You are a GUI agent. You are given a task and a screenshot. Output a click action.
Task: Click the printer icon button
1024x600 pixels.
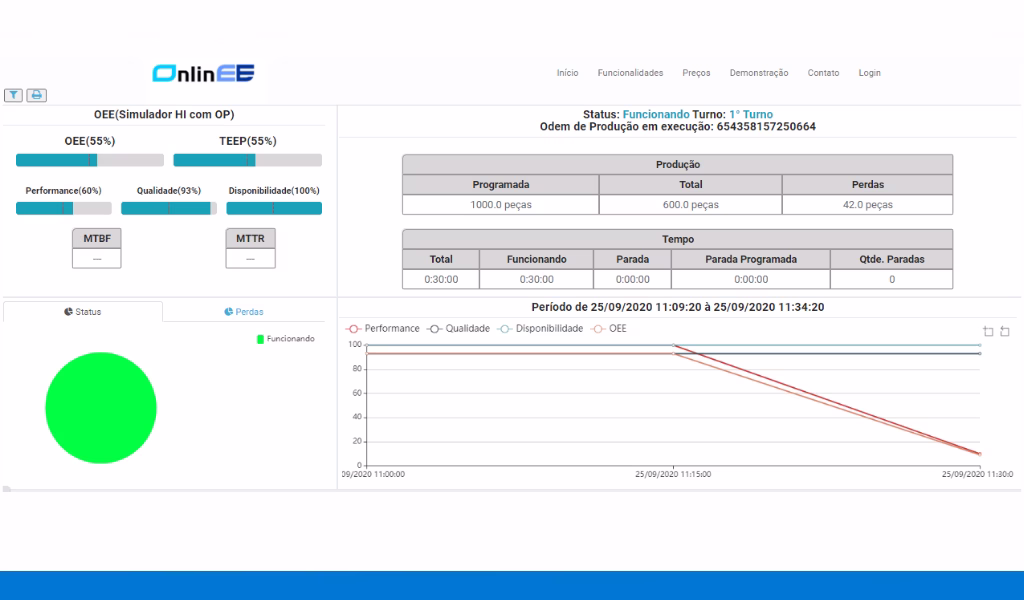37,95
